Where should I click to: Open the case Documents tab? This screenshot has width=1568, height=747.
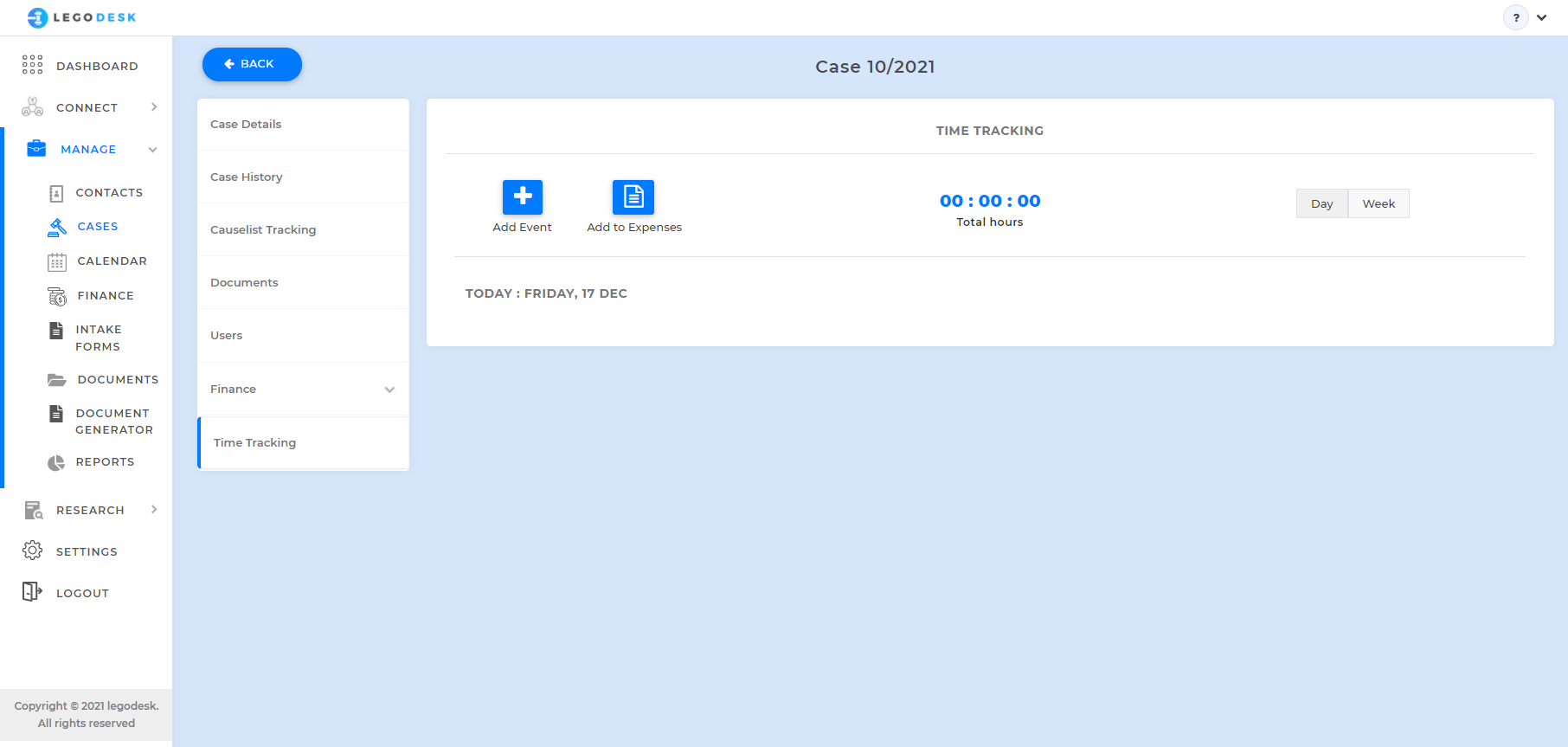pyautogui.click(x=303, y=282)
